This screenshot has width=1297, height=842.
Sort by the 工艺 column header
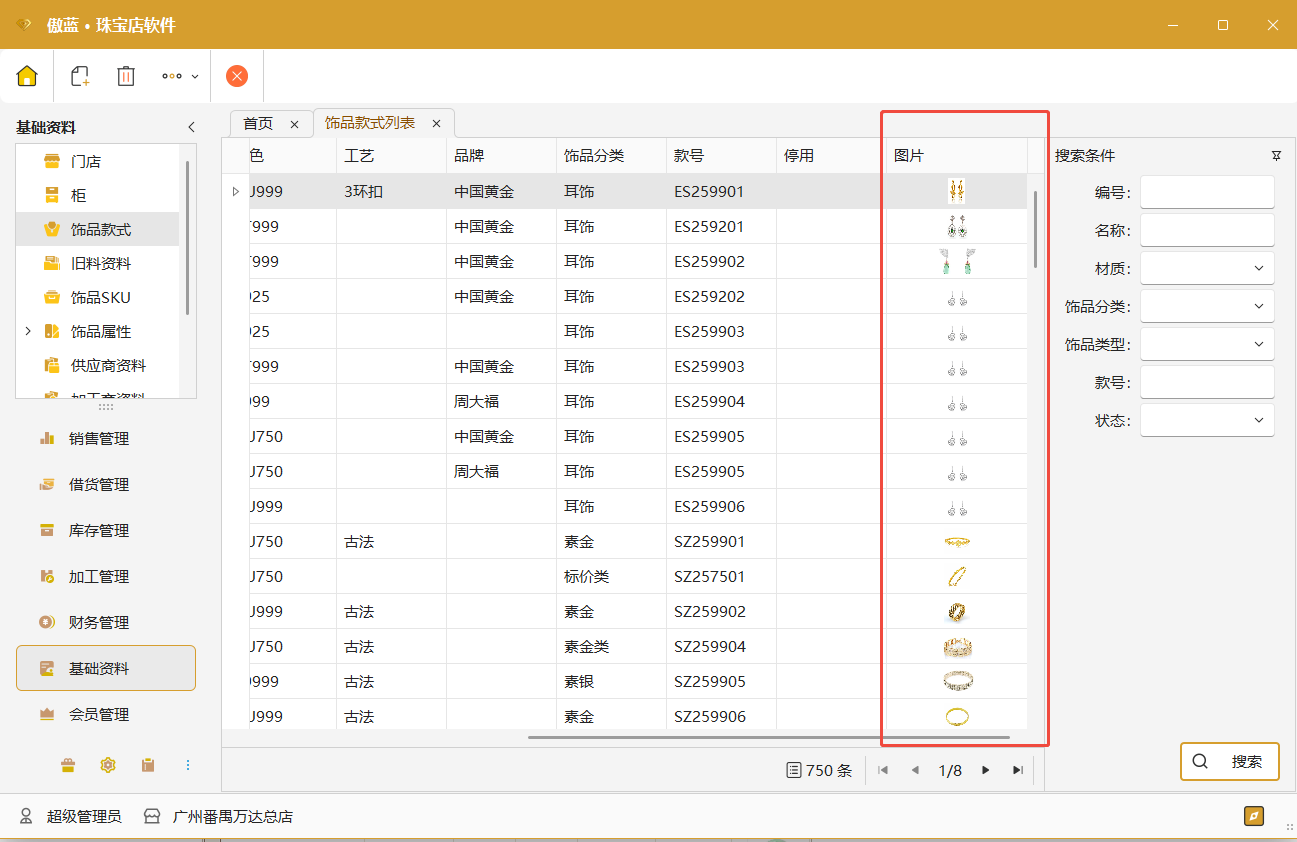(391, 156)
